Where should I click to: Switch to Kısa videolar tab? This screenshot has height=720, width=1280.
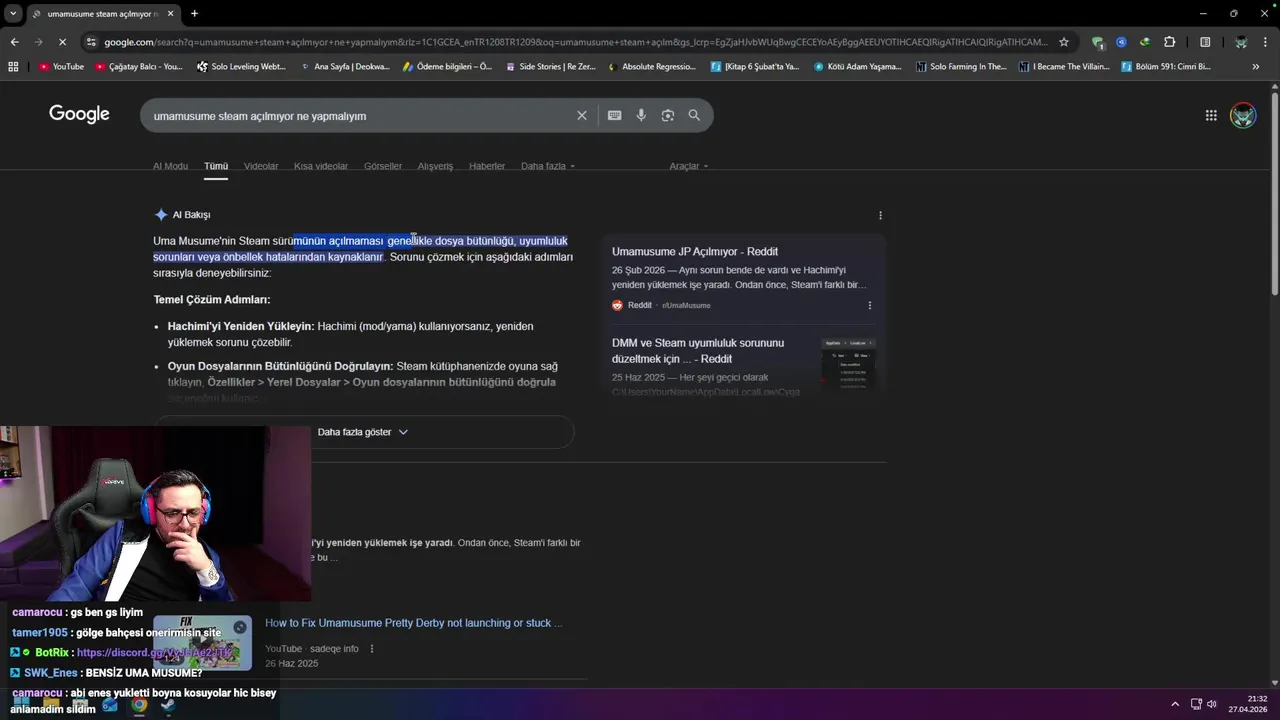[x=321, y=166]
